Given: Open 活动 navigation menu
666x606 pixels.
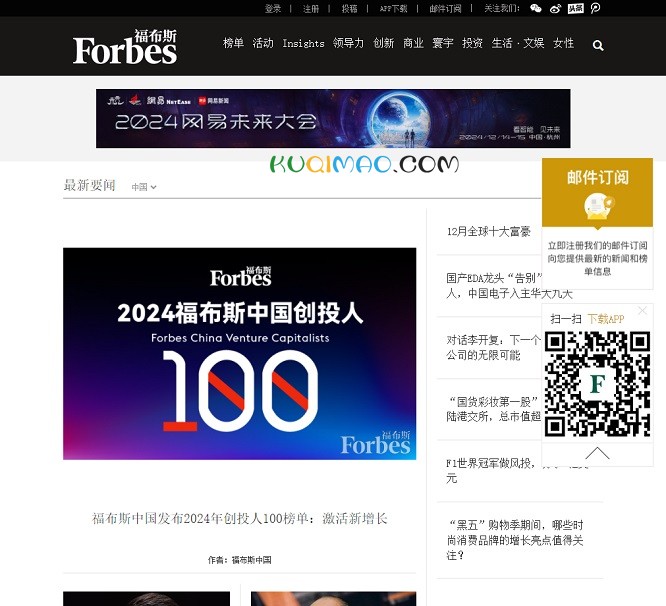Looking at the screenshot, I should click(x=263, y=43).
